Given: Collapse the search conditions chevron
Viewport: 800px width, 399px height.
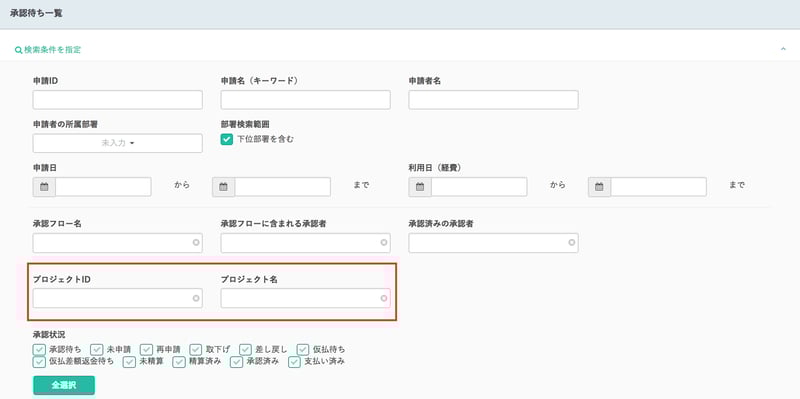Looking at the screenshot, I should pos(783,49).
